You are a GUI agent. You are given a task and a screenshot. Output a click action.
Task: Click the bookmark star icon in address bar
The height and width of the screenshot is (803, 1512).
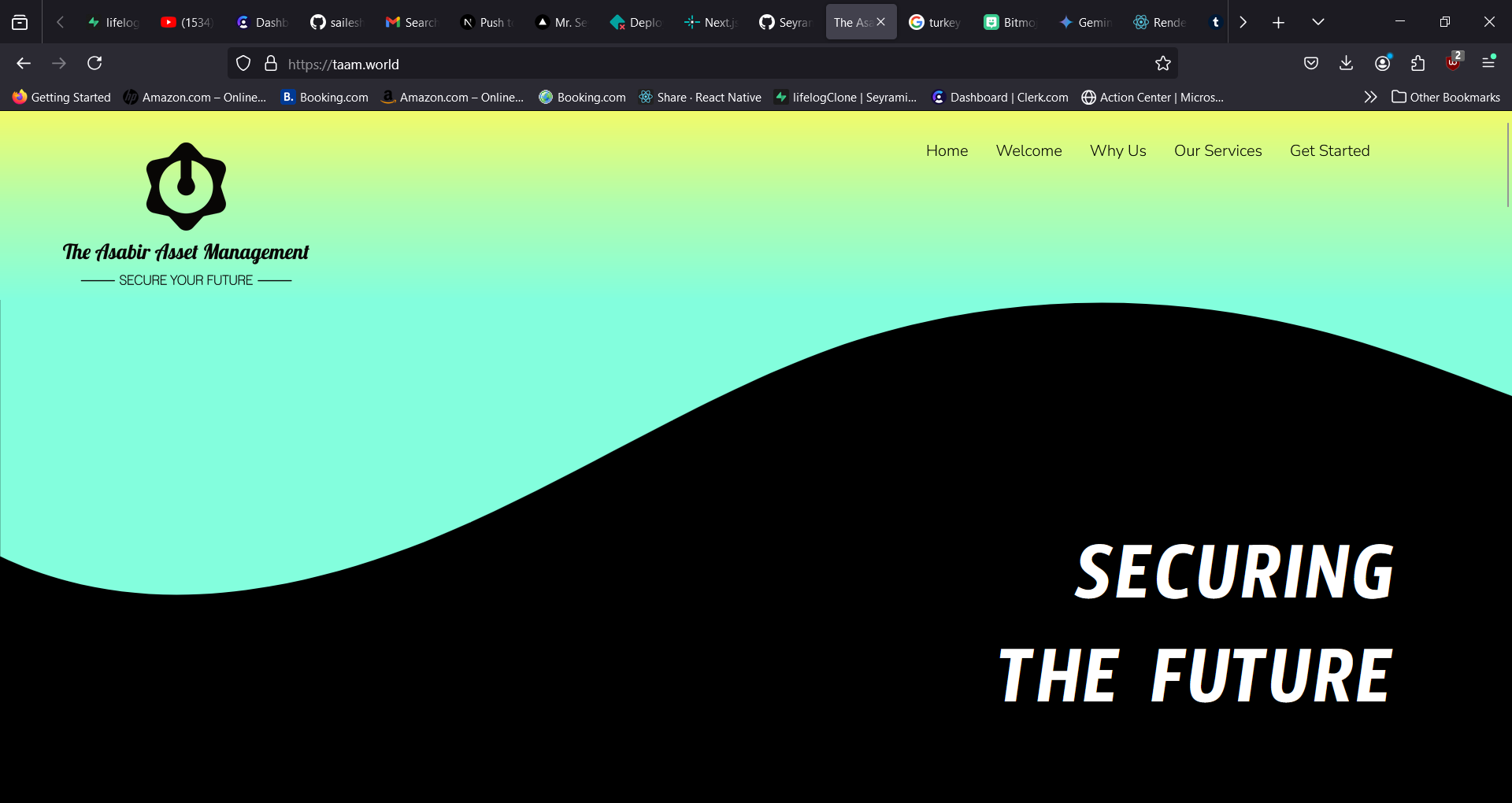1162,64
